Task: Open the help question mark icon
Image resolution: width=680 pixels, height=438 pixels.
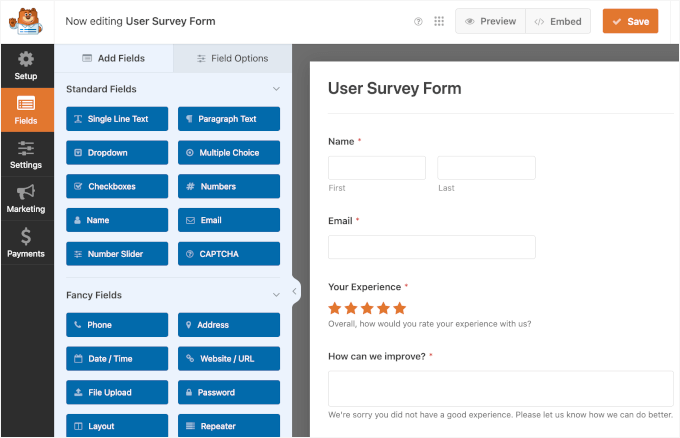Action: [418, 21]
